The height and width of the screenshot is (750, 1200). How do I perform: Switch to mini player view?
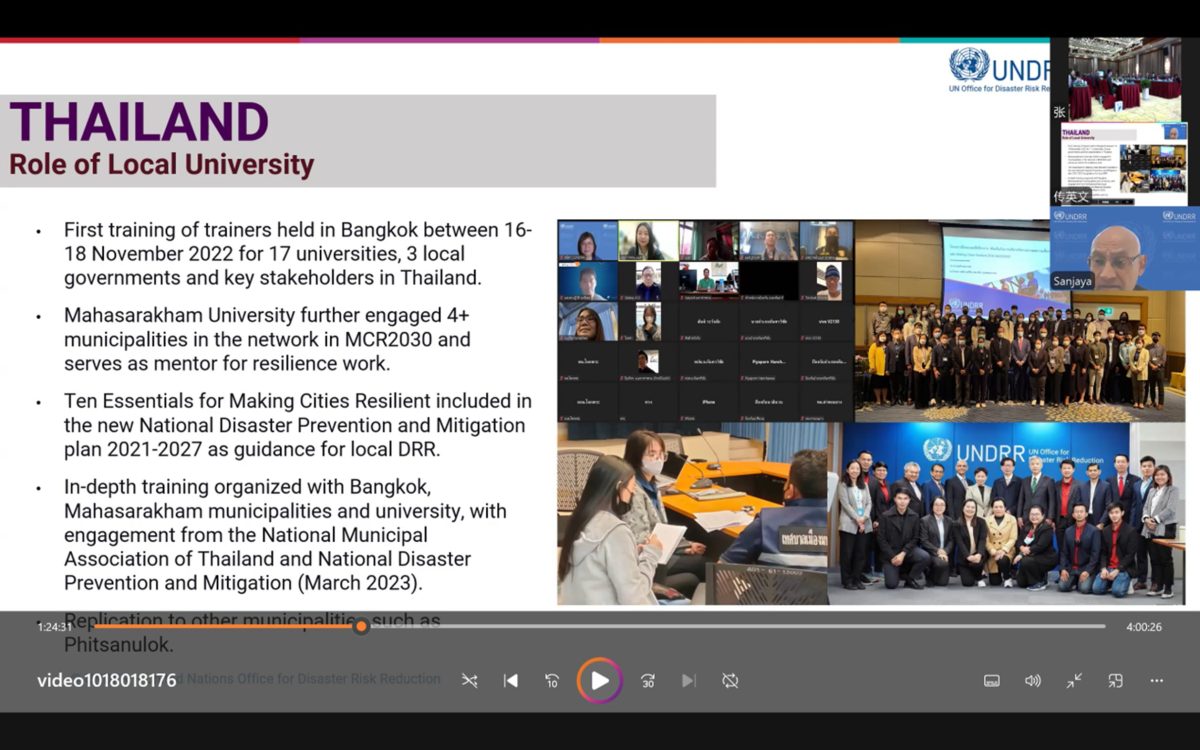click(1115, 681)
